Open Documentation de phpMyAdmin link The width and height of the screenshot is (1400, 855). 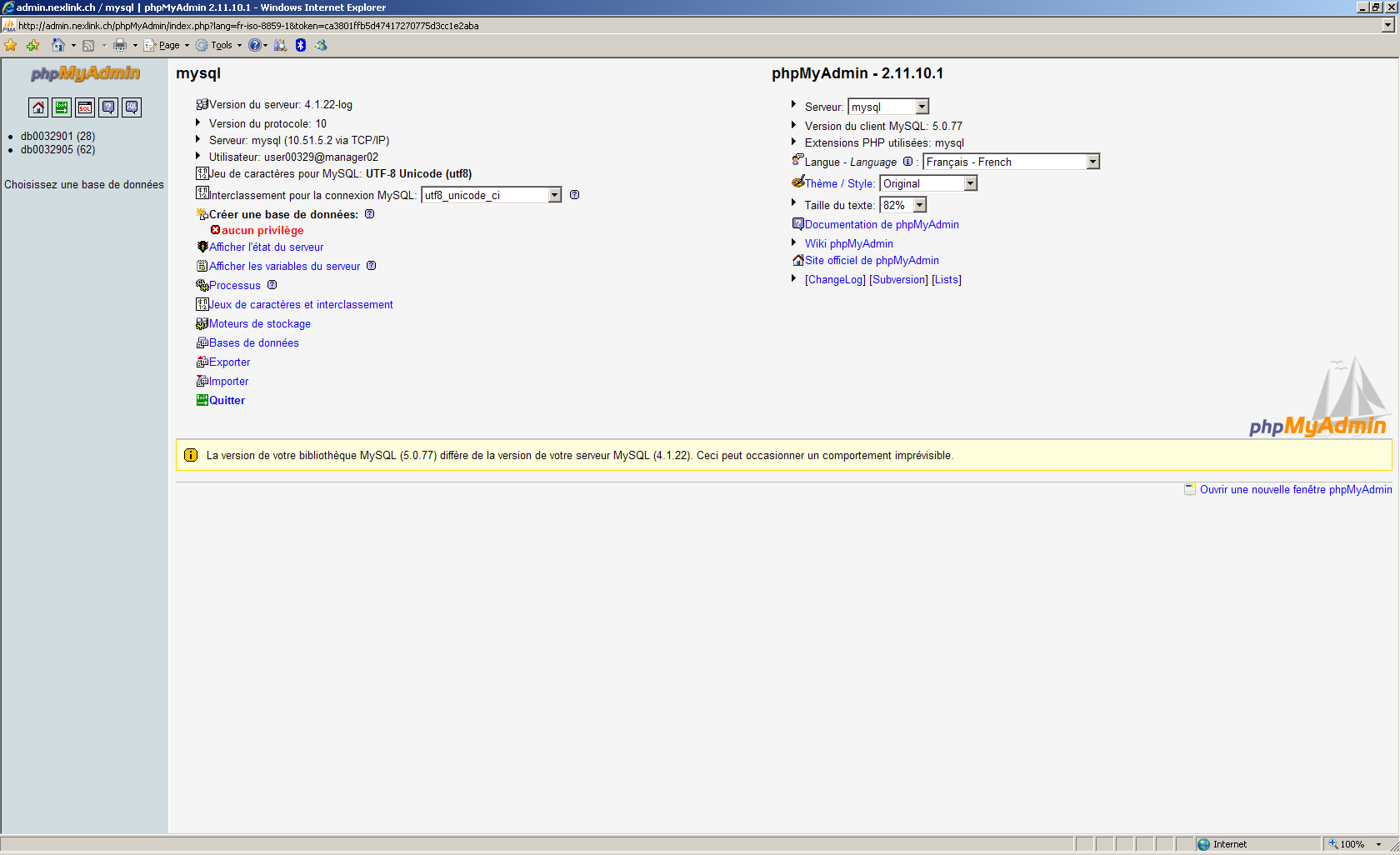click(882, 224)
